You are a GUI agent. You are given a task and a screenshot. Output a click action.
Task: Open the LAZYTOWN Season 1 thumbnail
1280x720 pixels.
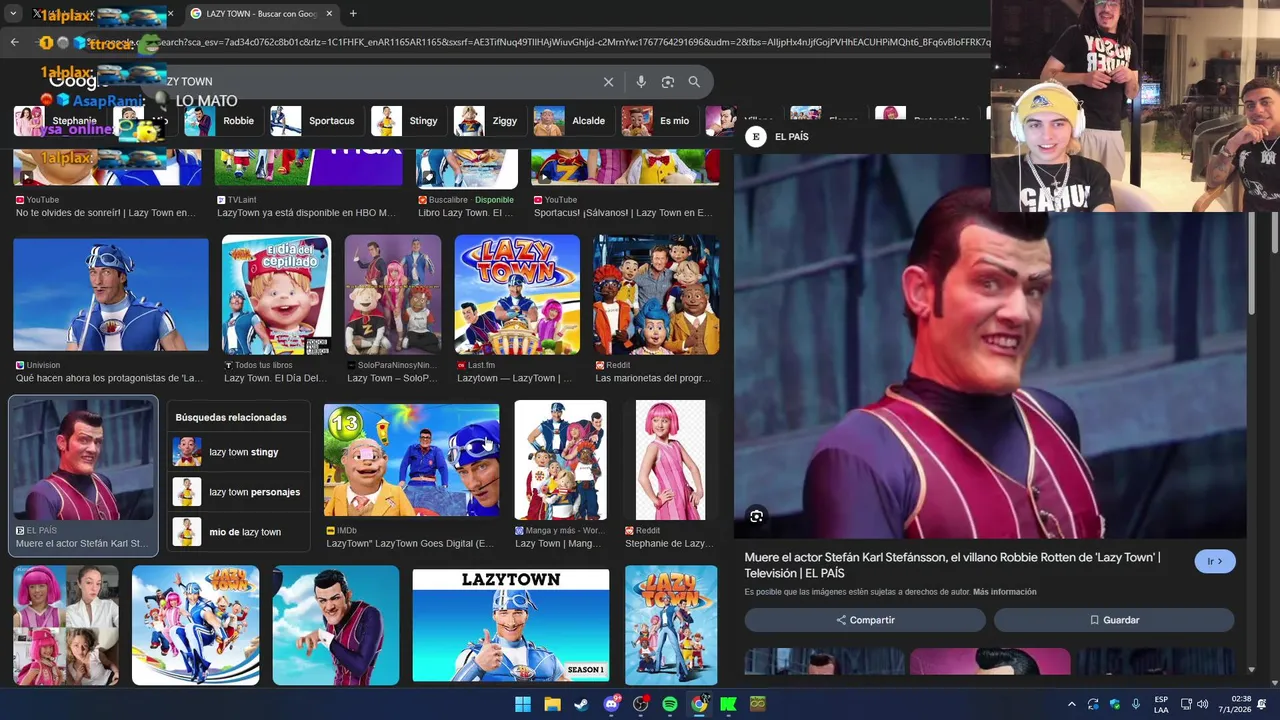511,626
